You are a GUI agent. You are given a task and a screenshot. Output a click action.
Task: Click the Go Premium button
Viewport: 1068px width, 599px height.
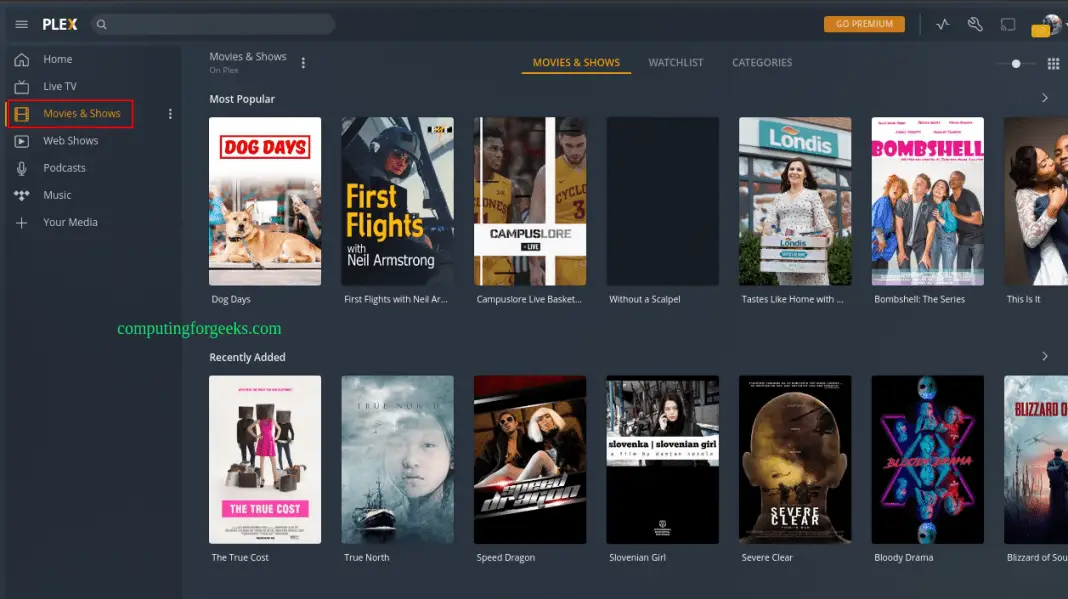pos(863,23)
